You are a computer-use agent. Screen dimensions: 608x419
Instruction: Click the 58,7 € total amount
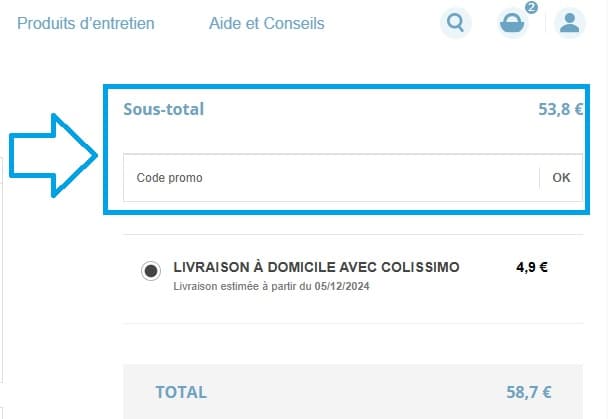(x=529, y=392)
